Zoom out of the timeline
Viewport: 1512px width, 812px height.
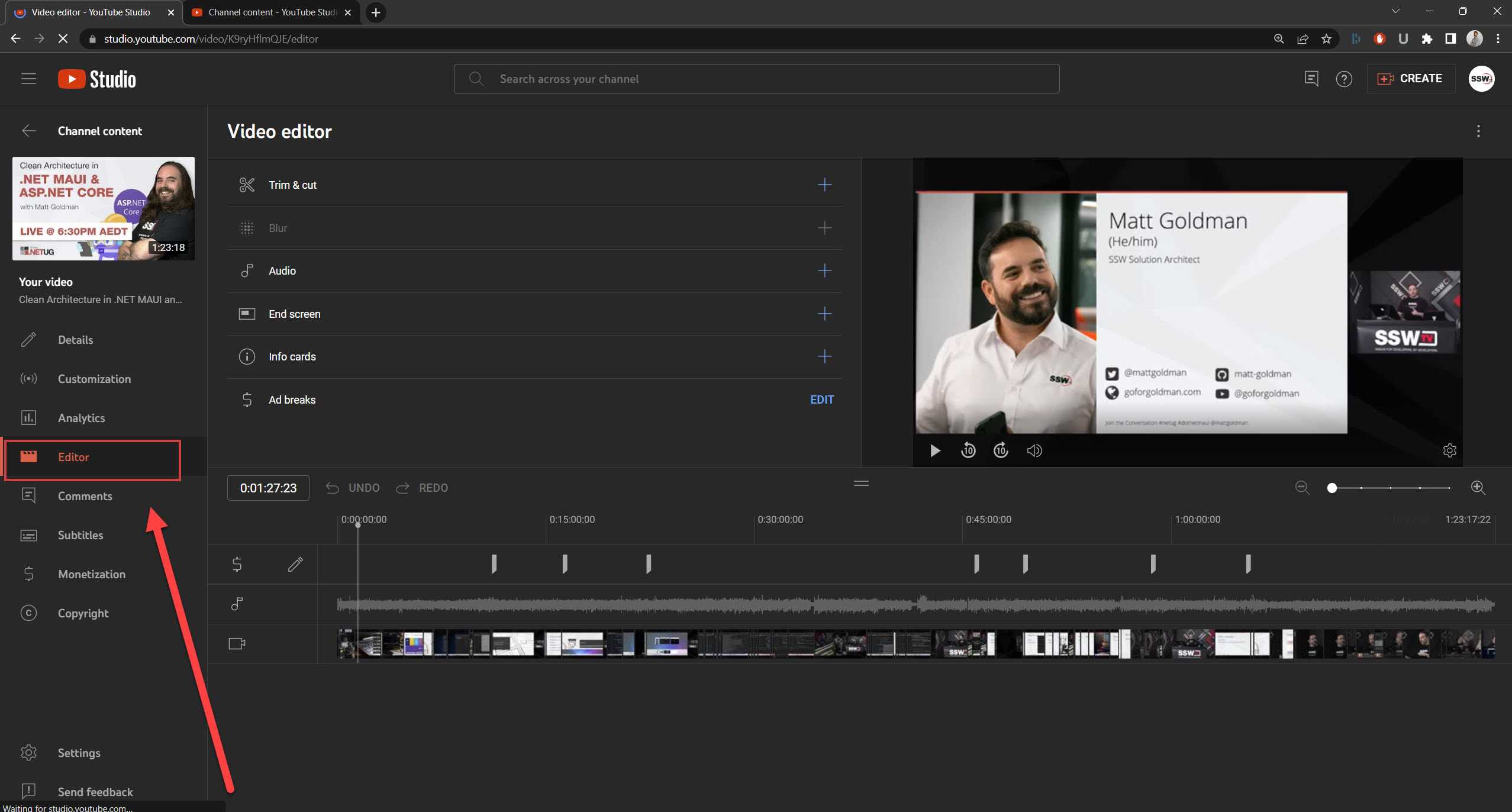click(1302, 488)
